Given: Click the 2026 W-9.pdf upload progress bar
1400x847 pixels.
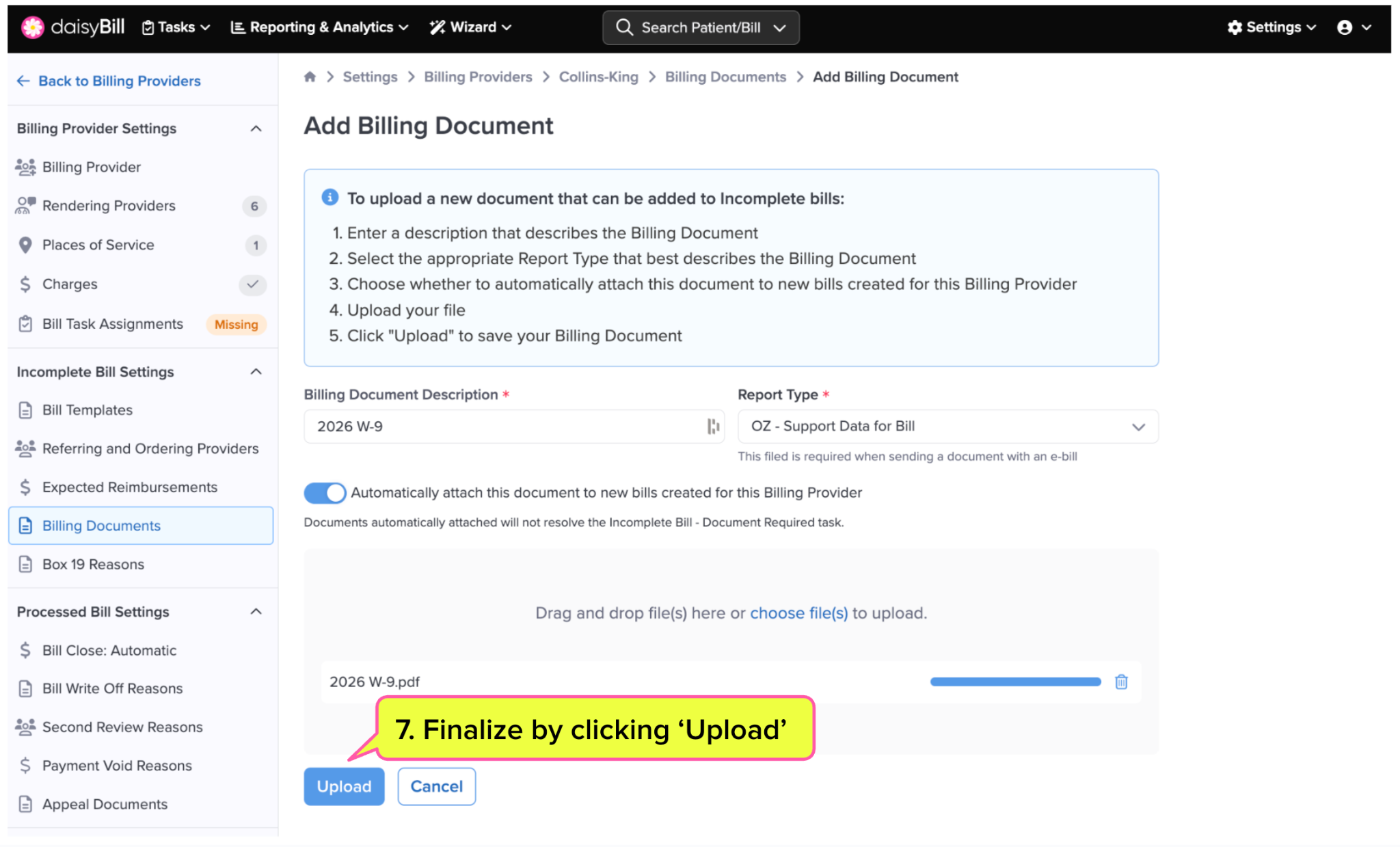Looking at the screenshot, I should tap(1015, 682).
